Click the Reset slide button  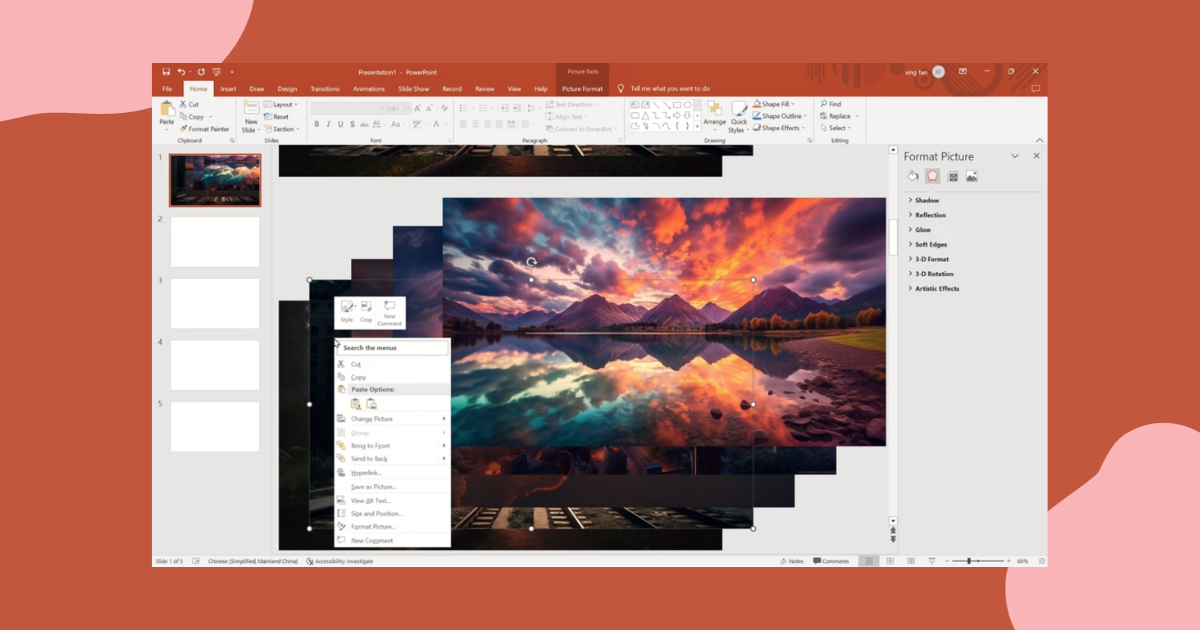277,117
